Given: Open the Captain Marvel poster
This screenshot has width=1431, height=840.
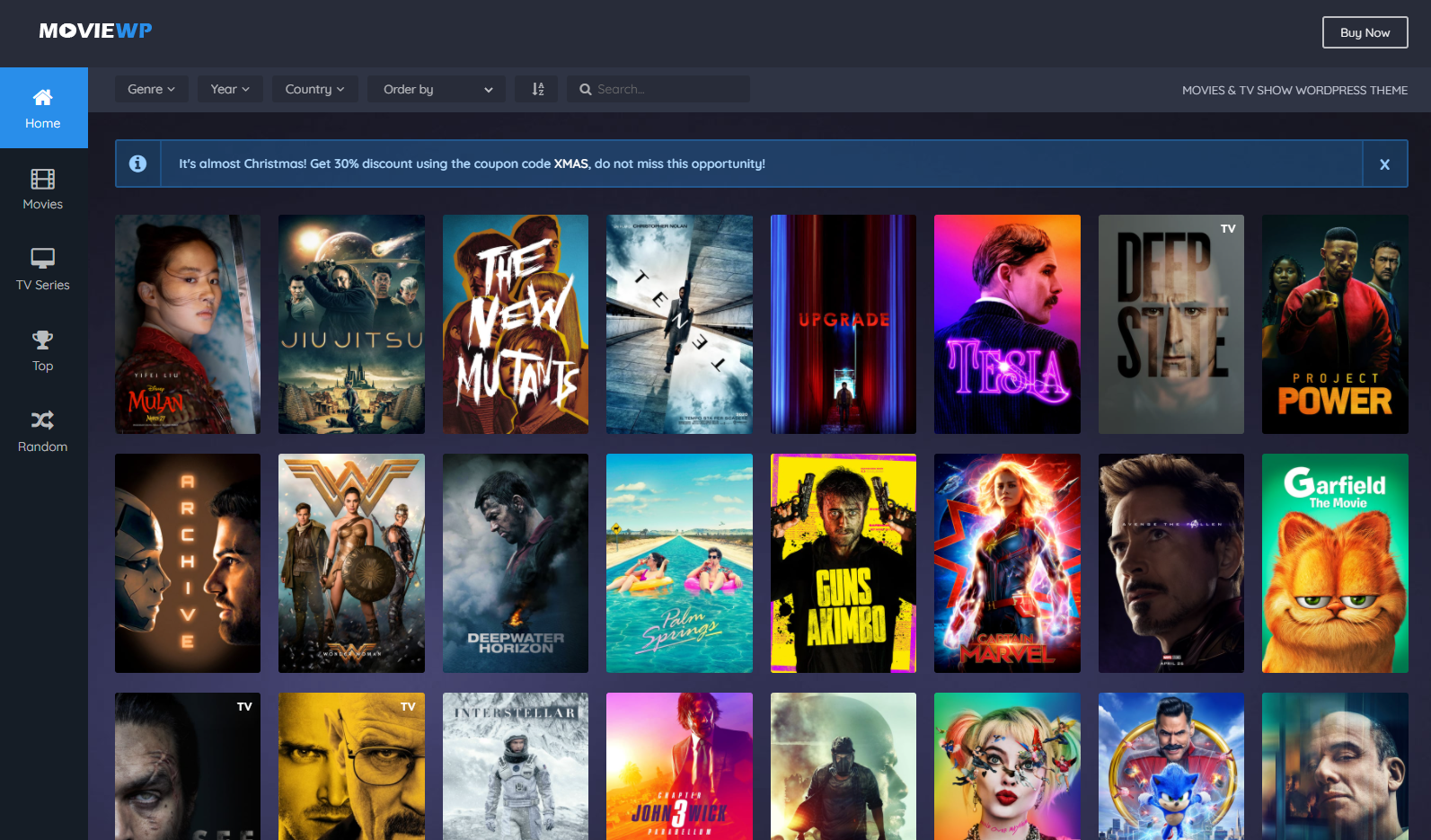Looking at the screenshot, I should pos(1007,563).
